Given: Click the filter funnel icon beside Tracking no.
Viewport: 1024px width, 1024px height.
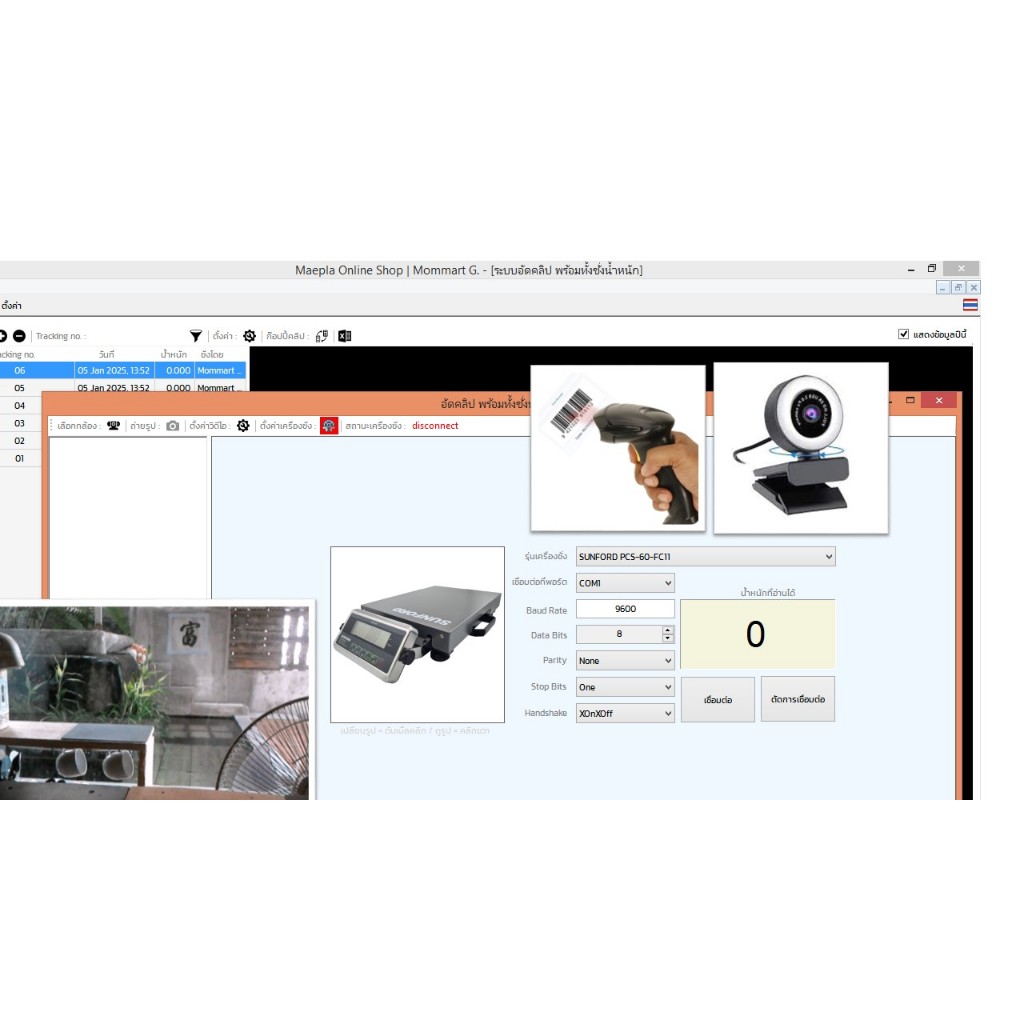Looking at the screenshot, I should click(x=196, y=336).
